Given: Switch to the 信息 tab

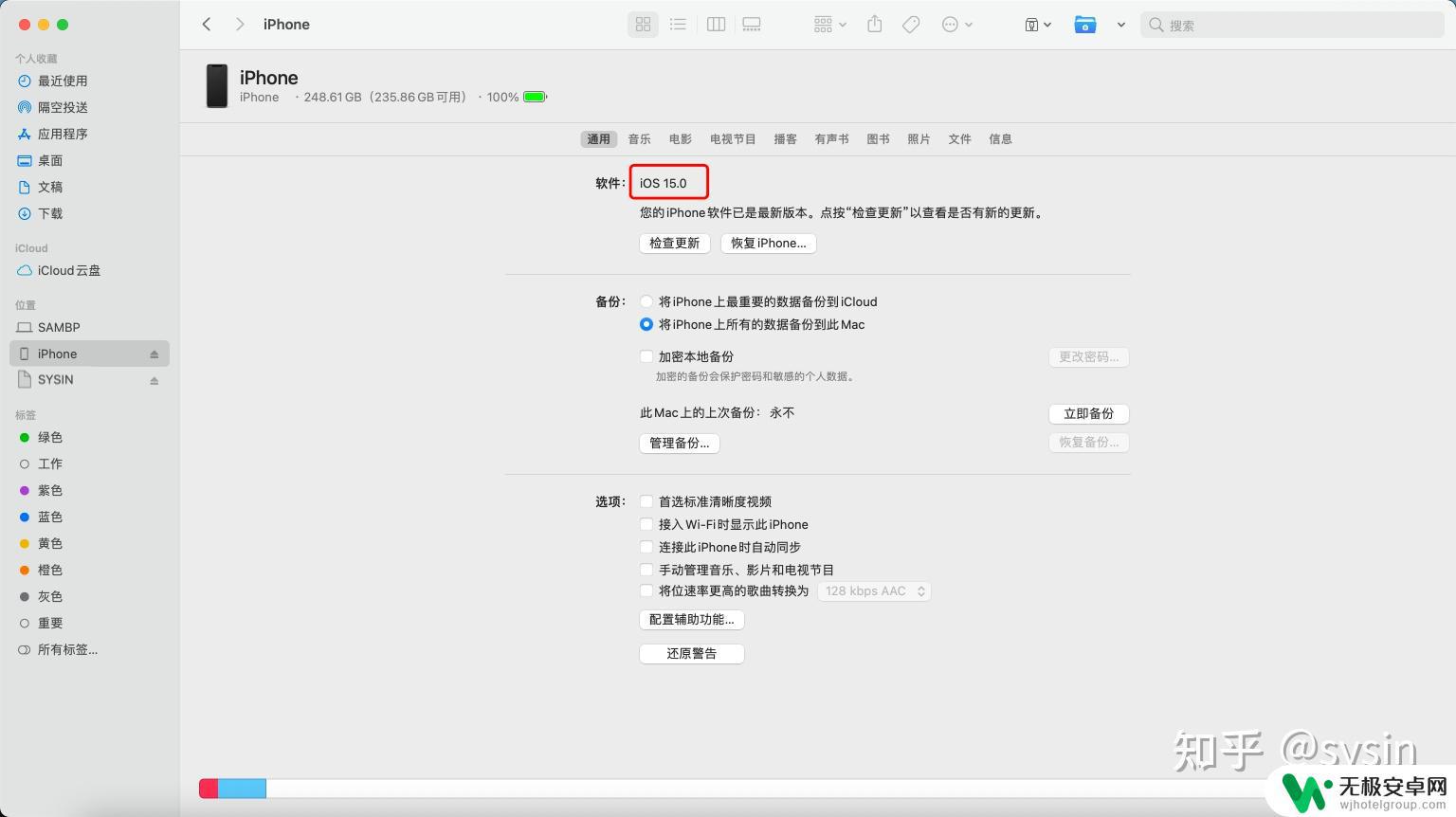Looking at the screenshot, I should (1000, 139).
